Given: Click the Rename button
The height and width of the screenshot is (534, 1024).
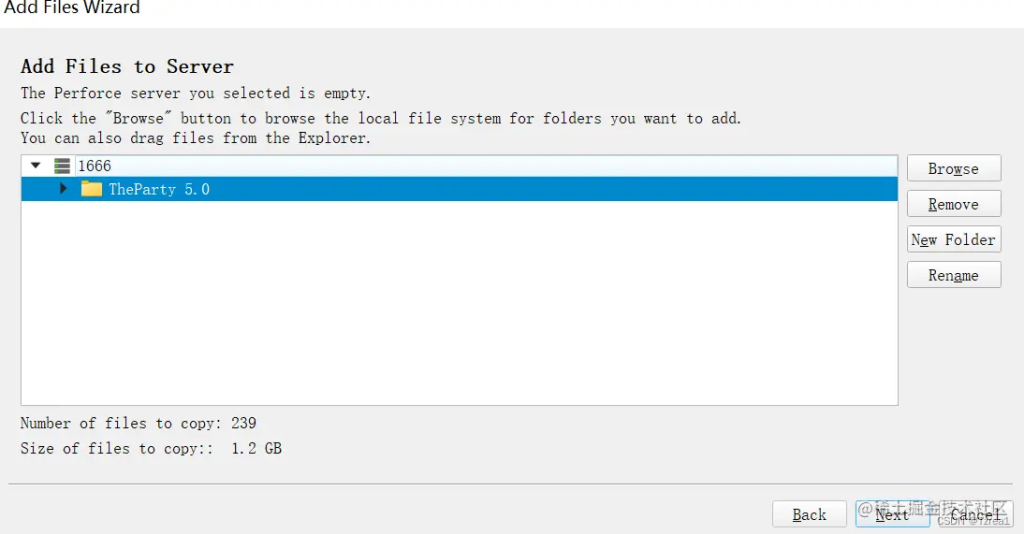Looking at the screenshot, I should point(953,275).
